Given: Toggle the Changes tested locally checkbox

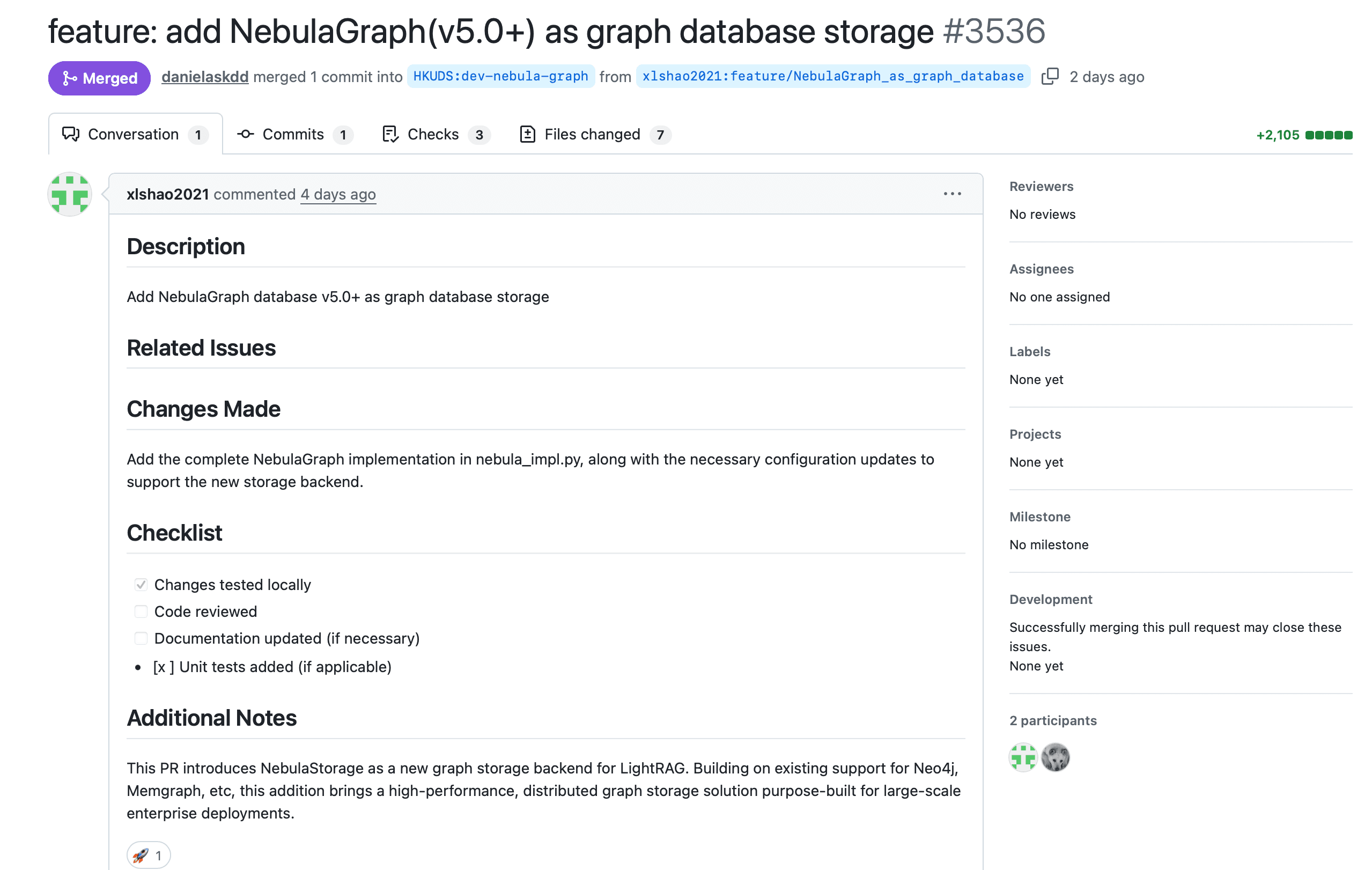Looking at the screenshot, I should tap(141, 585).
